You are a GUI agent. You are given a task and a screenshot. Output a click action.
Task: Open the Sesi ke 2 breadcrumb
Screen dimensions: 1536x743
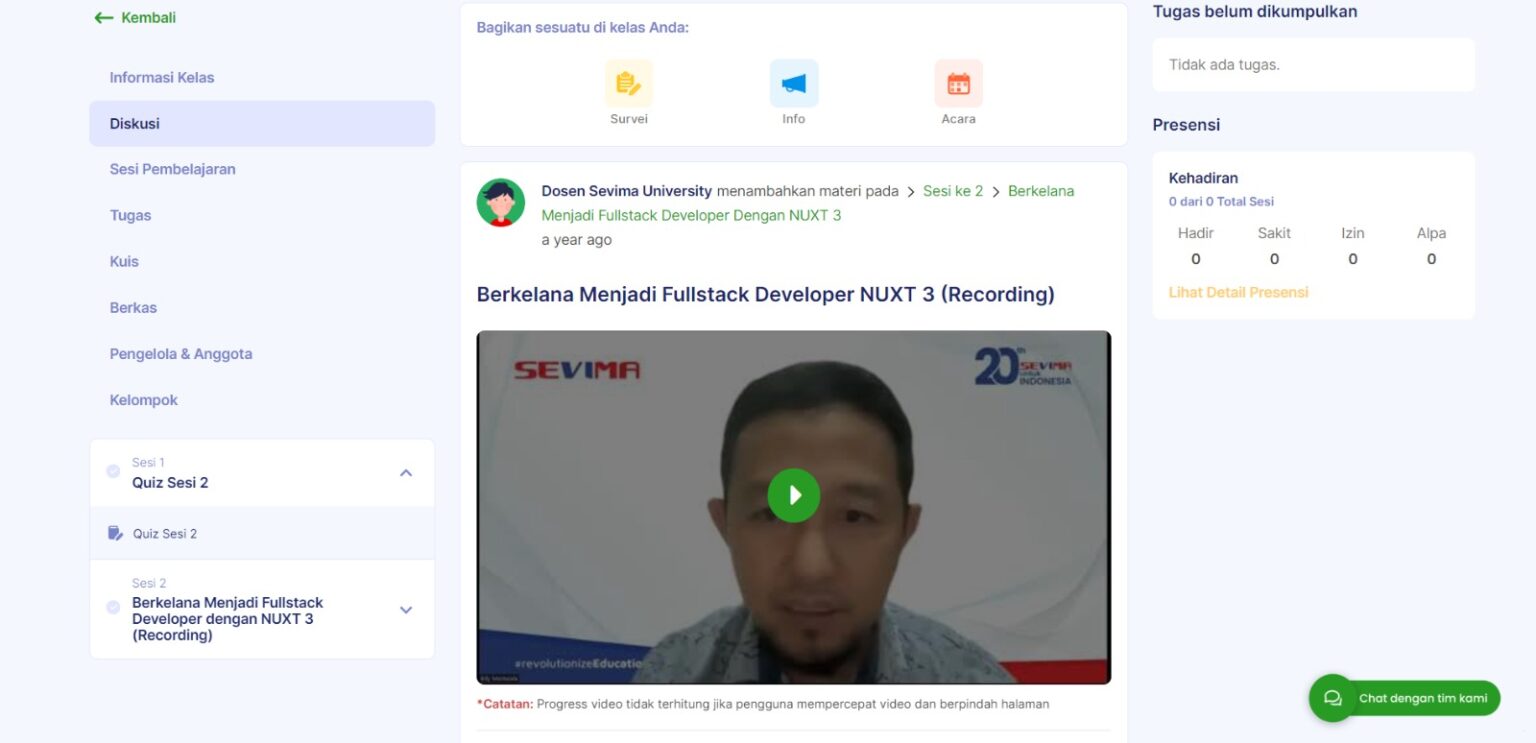pos(952,190)
